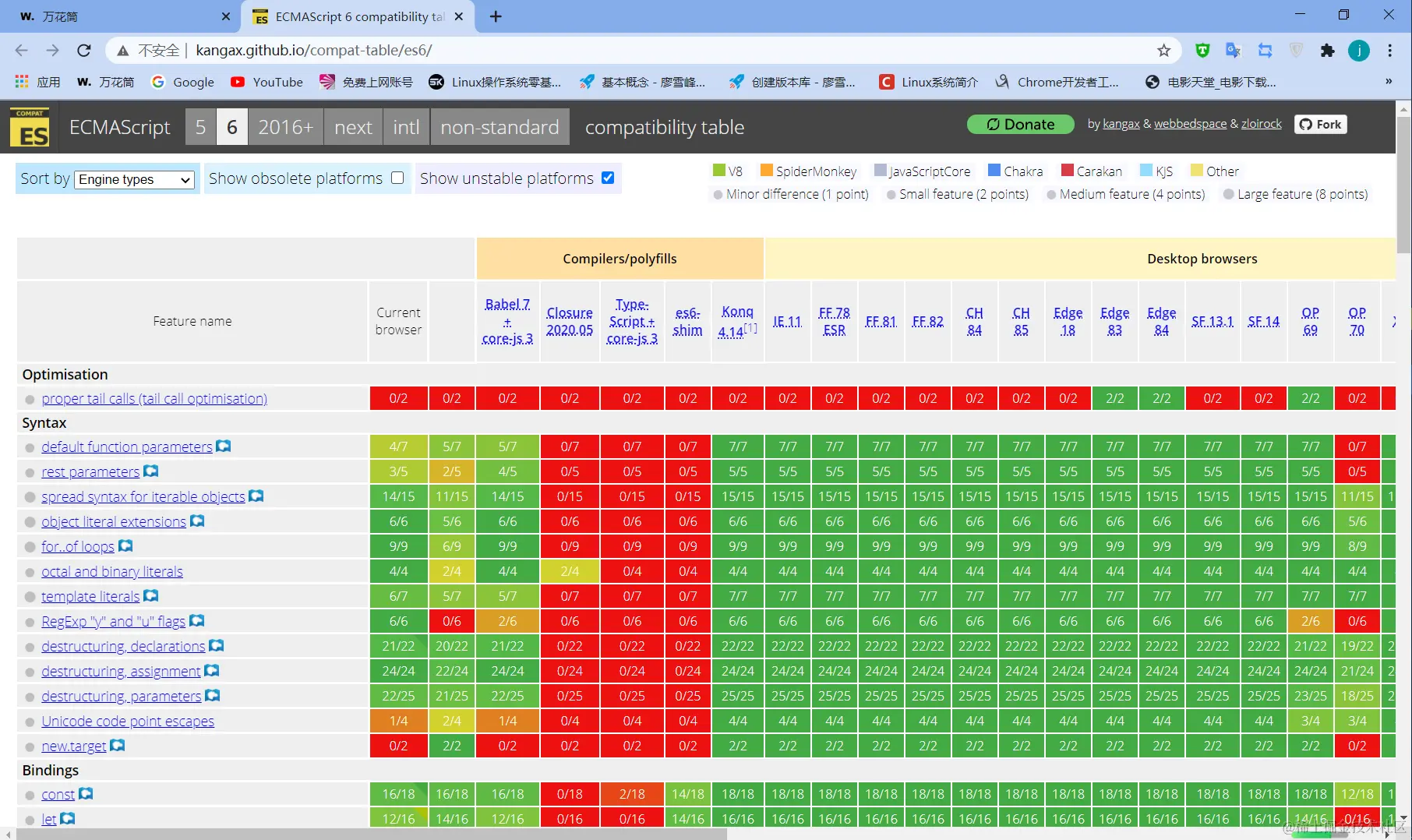Screen dimensions: 1412x840
Task: Open the profile avatar icon
Action: (1359, 51)
